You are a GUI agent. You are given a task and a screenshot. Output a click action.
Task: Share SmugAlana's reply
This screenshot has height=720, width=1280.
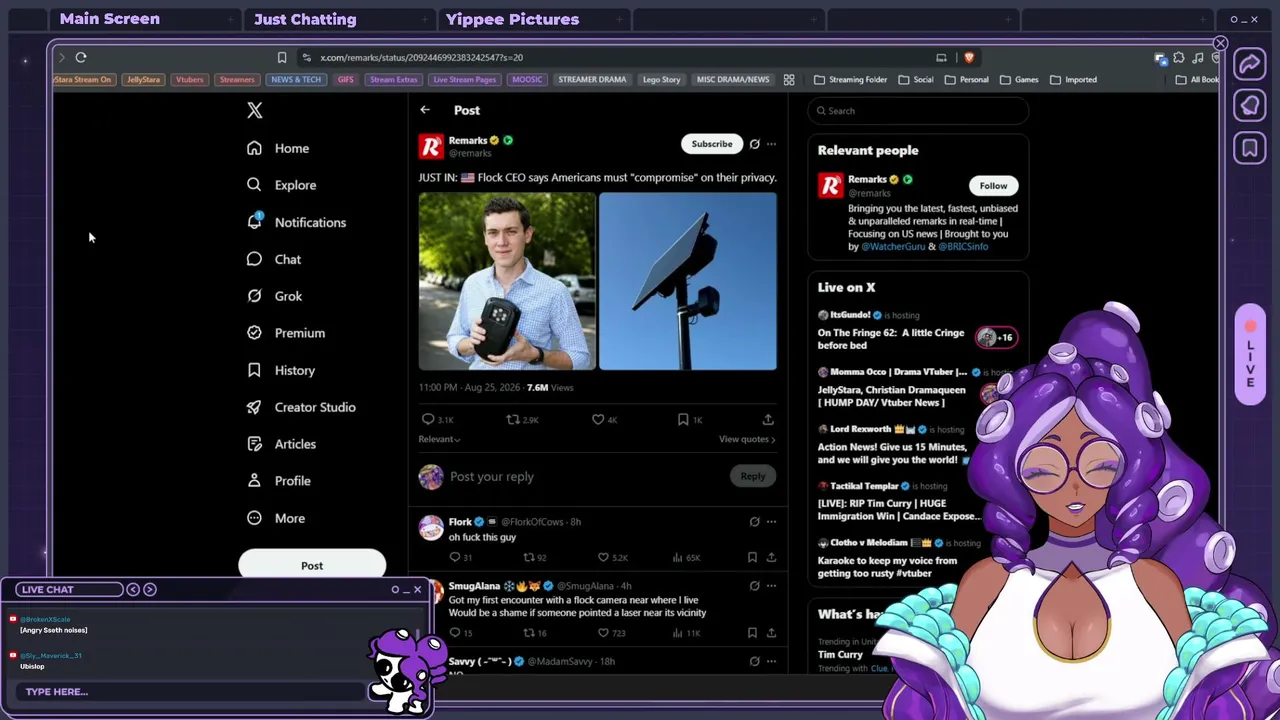click(x=771, y=633)
